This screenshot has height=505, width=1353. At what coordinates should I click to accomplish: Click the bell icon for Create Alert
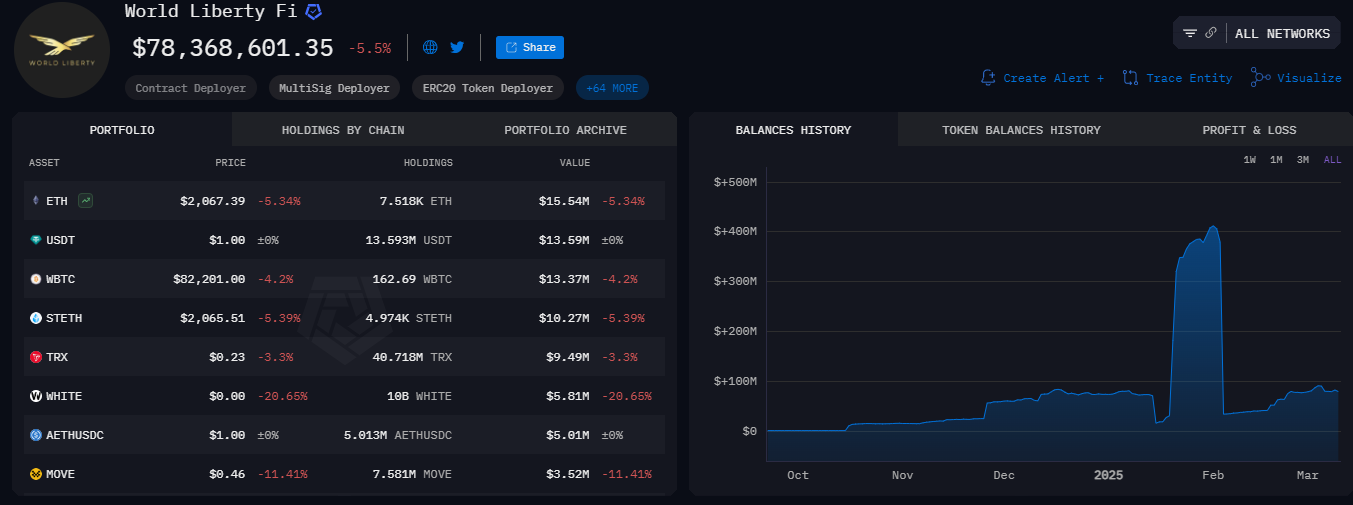click(x=988, y=77)
